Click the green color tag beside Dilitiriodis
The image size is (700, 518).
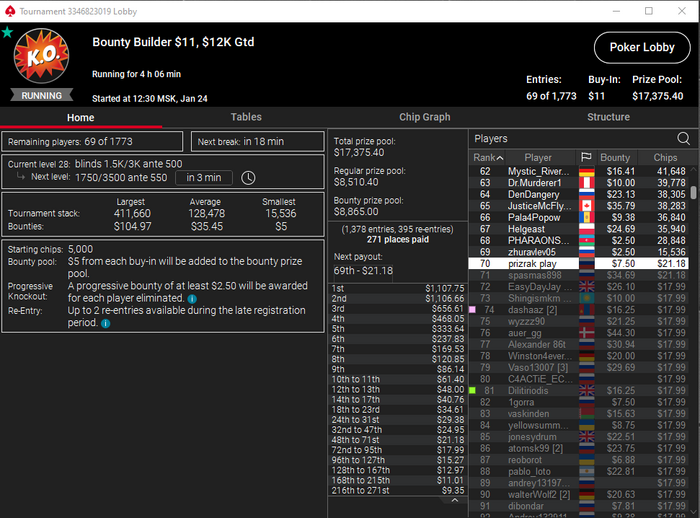click(x=472, y=390)
